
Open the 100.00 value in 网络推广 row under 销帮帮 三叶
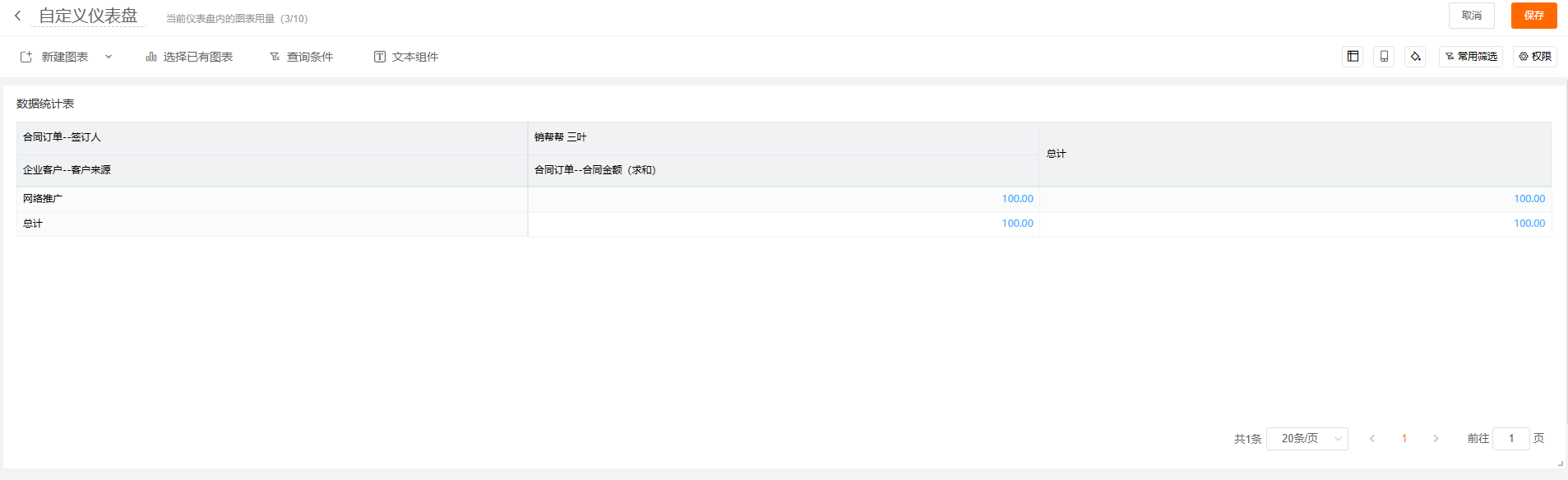pos(1017,199)
